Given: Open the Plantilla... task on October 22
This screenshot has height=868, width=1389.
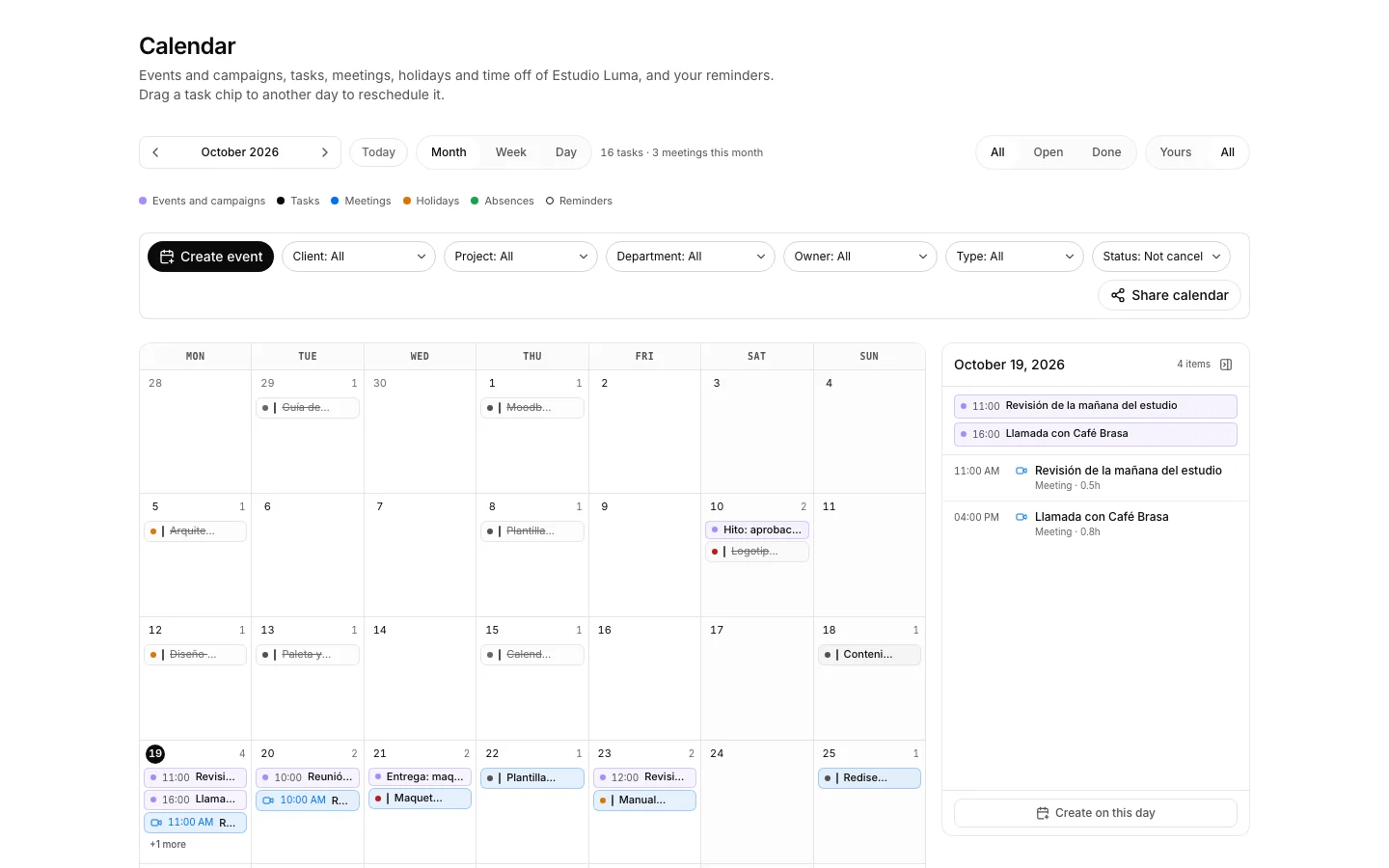Looking at the screenshot, I should pos(532,778).
